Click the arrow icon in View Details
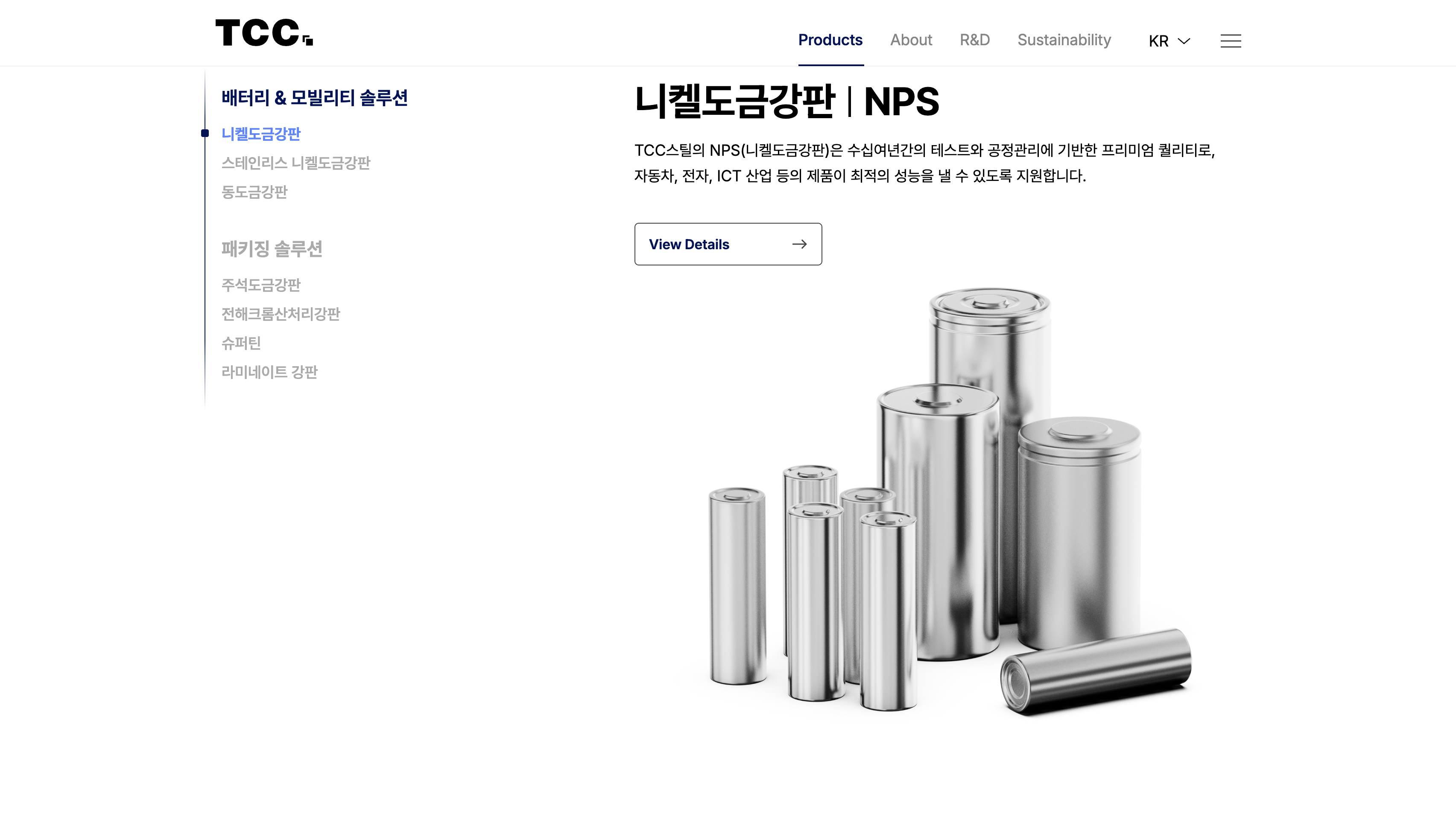The height and width of the screenshot is (816, 1456). click(799, 244)
